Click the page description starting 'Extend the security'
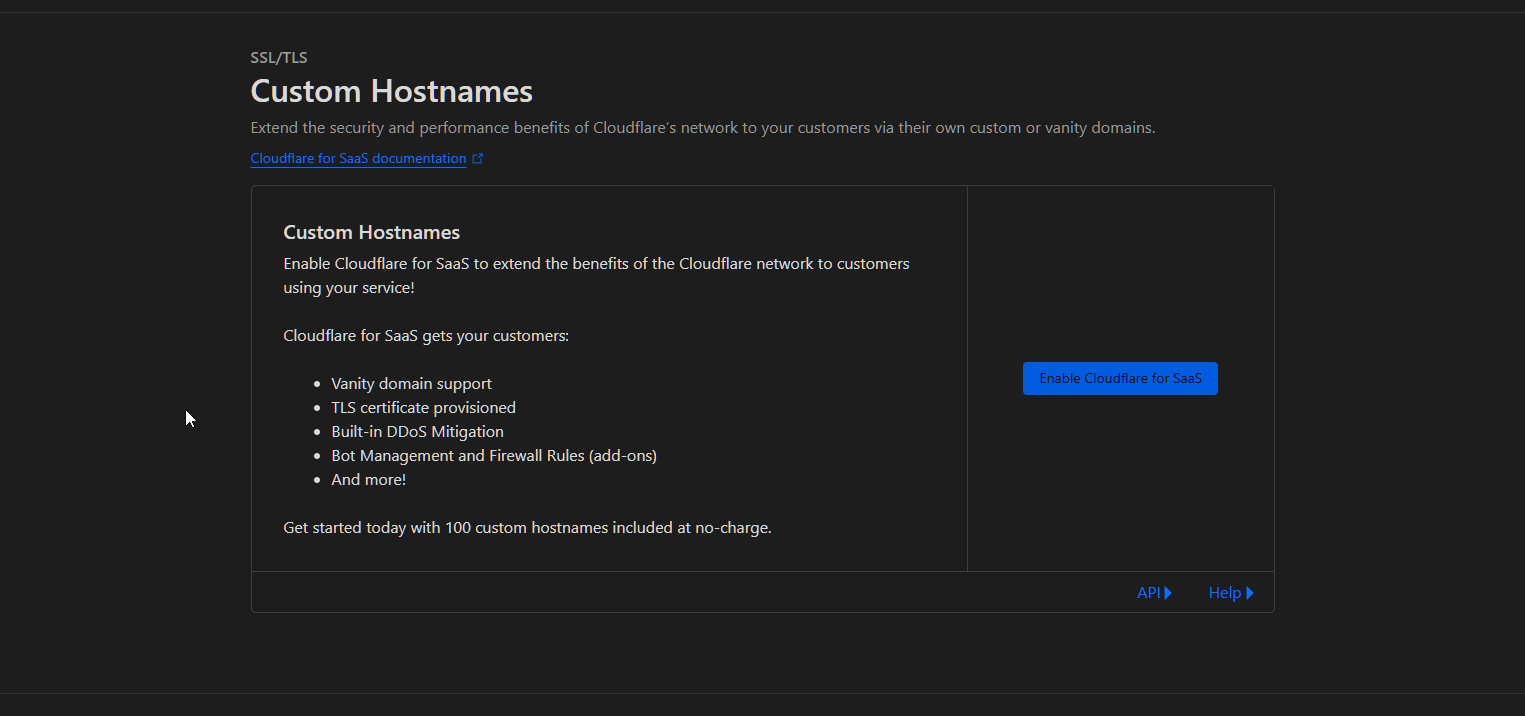 [702, 128]
